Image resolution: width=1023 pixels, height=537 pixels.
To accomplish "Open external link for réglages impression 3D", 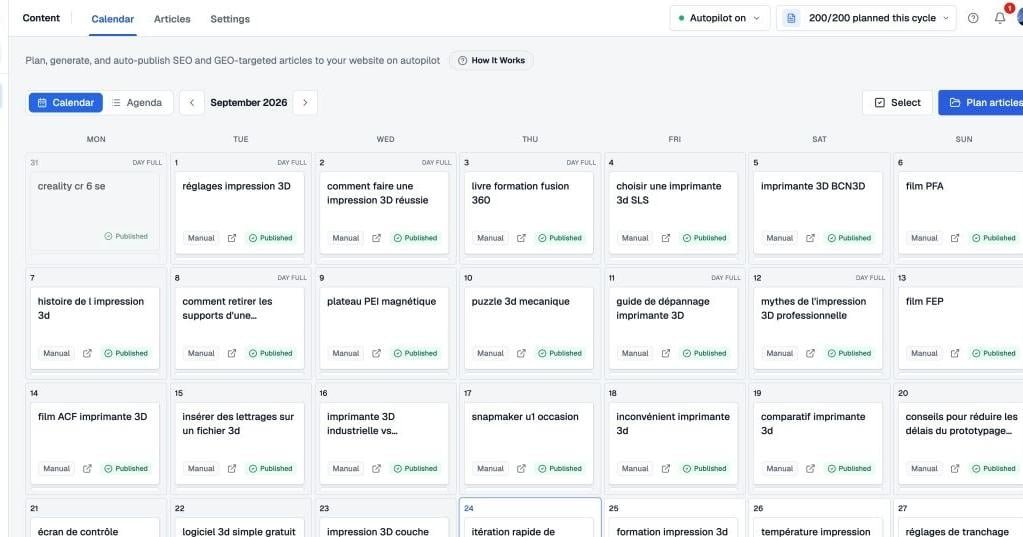I will pos(232,238).
